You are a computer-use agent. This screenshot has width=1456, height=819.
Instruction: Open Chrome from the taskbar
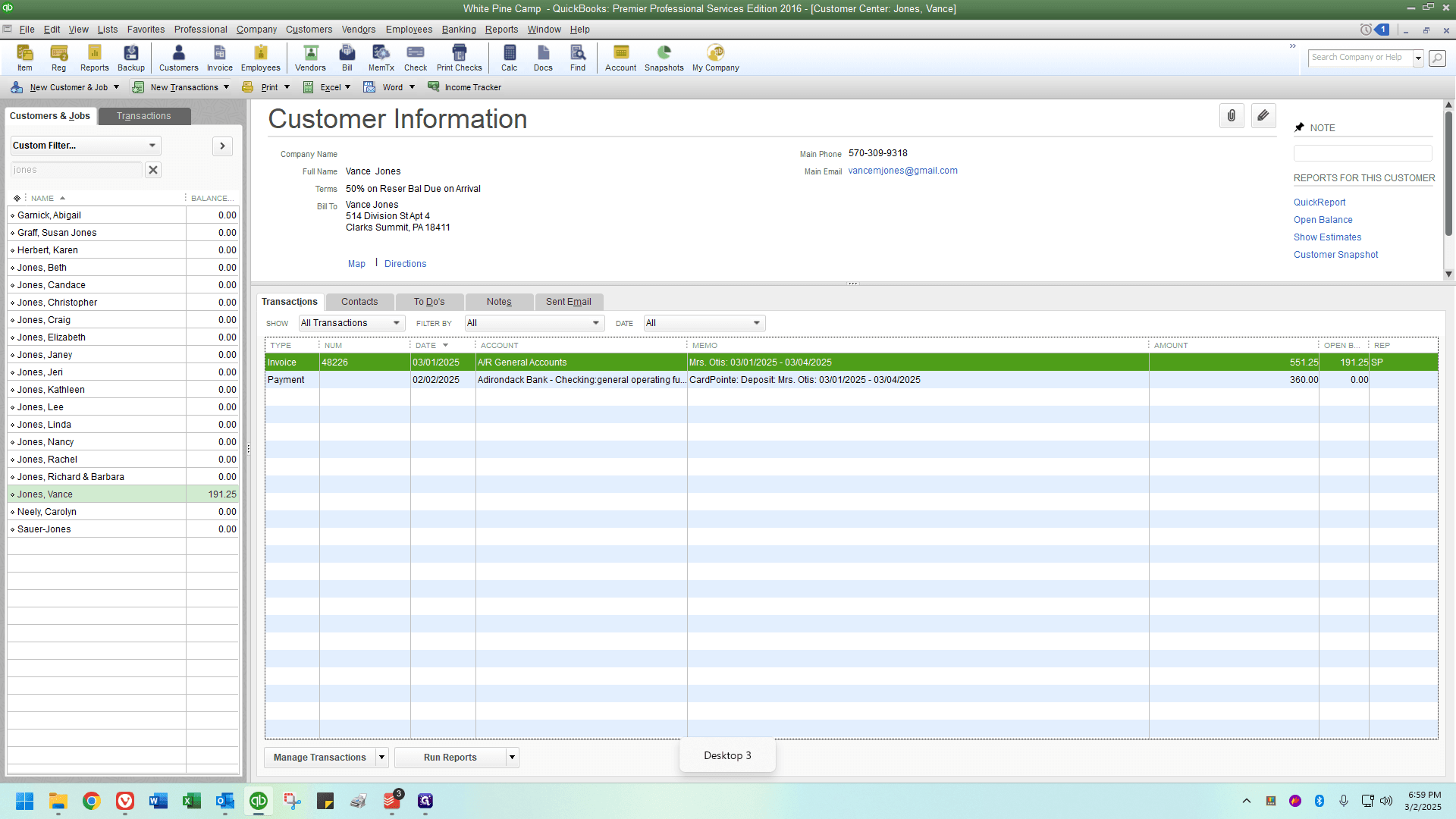pyautogui.click(x=92, y=801)
